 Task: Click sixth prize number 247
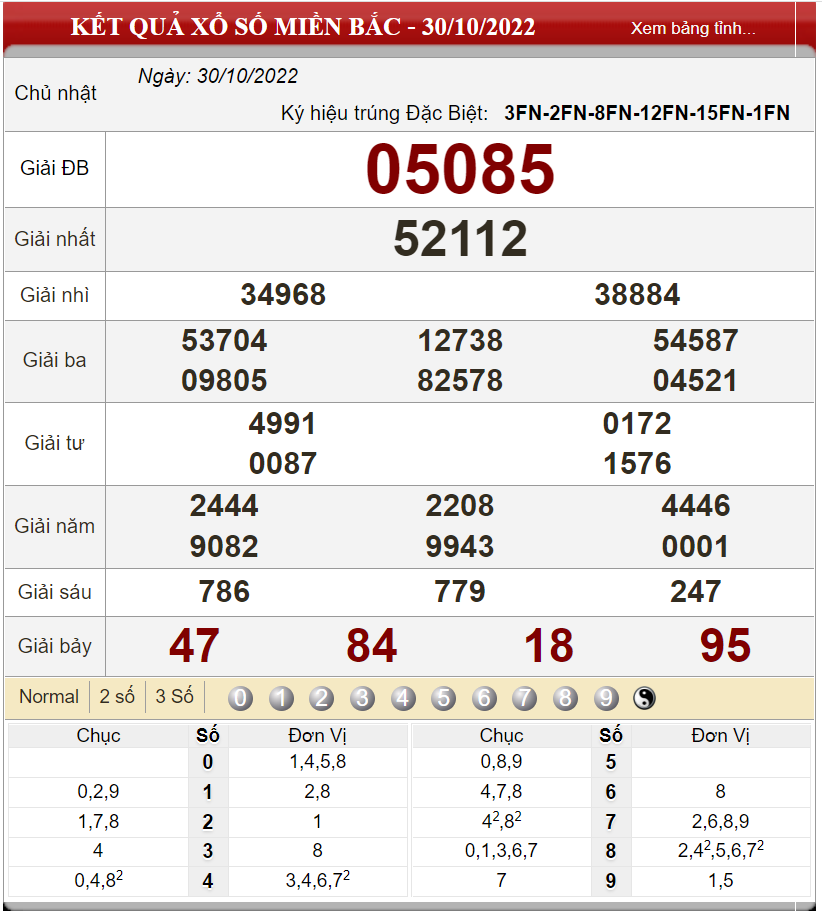coord(696,592)
